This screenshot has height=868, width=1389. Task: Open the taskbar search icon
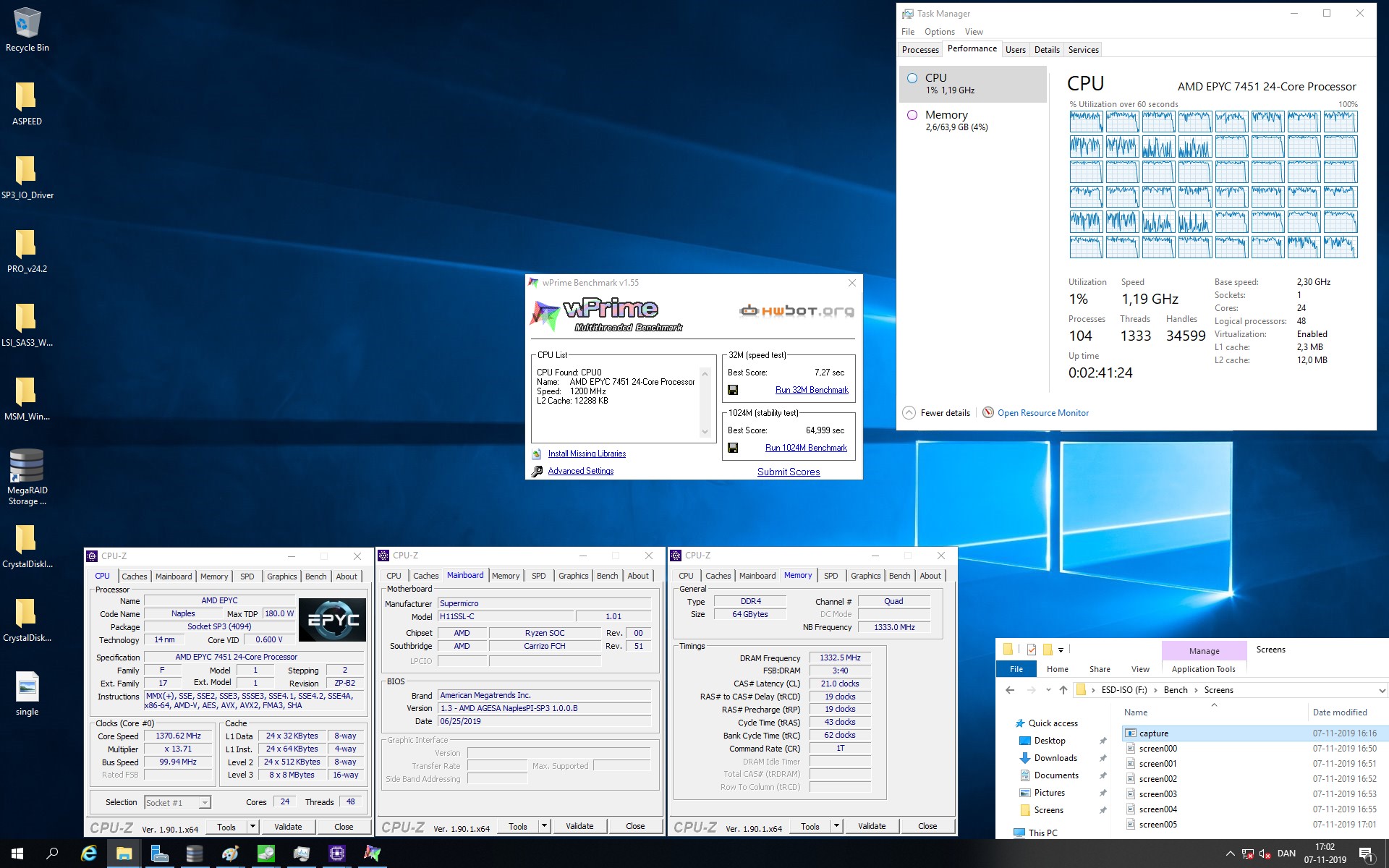52,854
